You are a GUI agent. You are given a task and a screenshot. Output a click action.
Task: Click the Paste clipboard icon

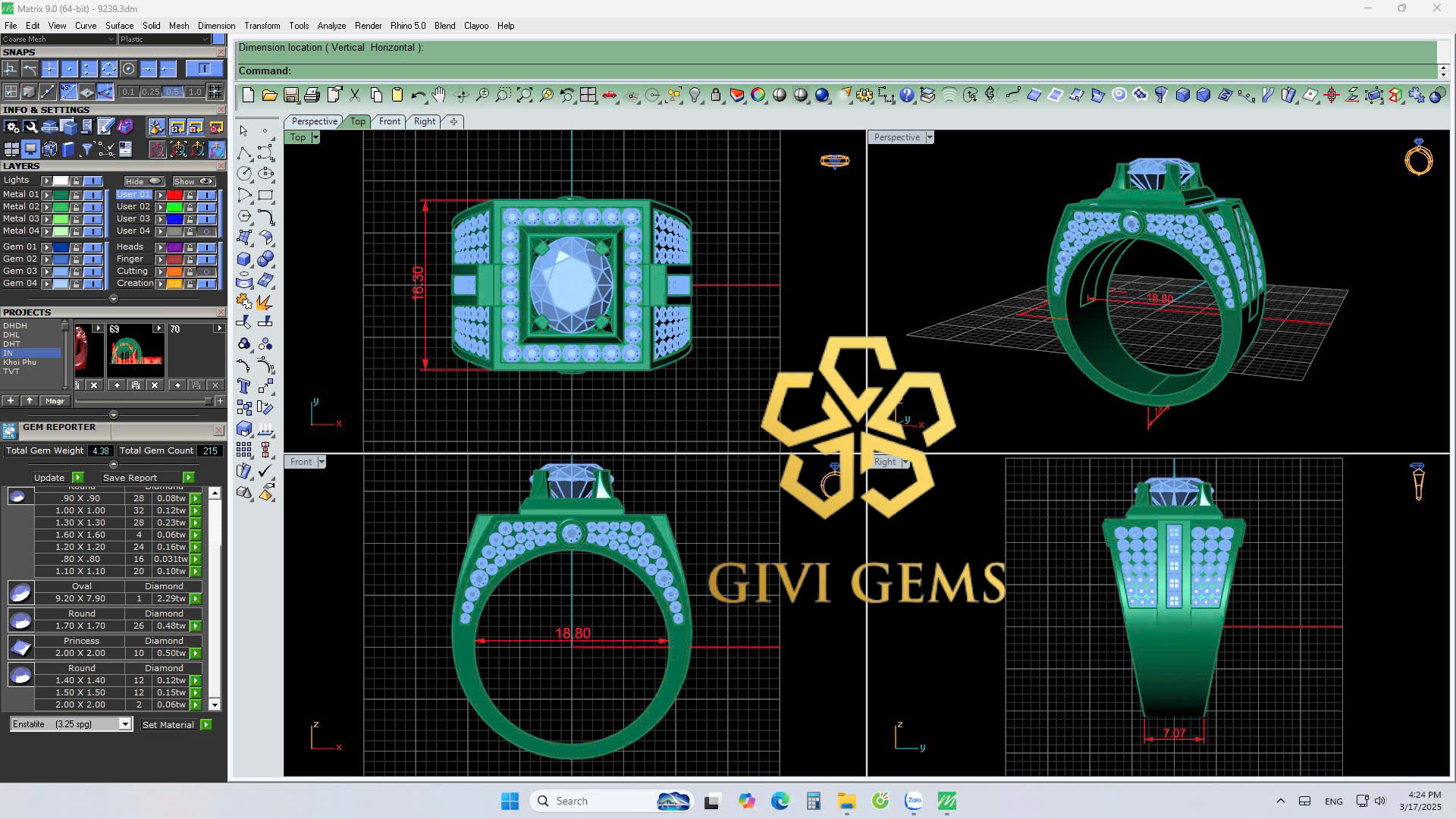pyautogui.click(x=397, y=95)
